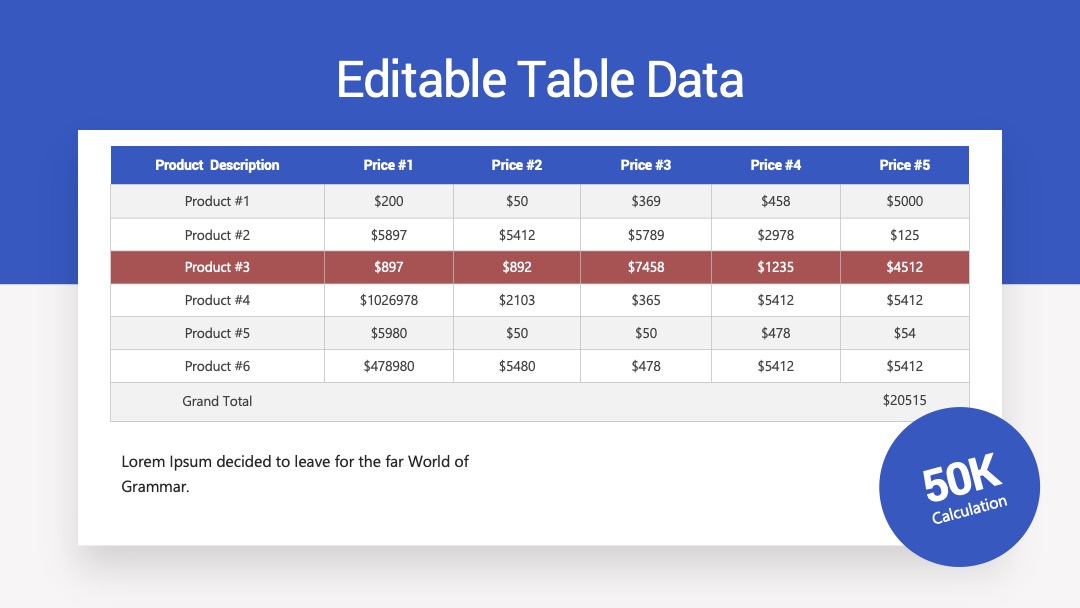Click the $5000 cell for Product #1

(904, 201)
